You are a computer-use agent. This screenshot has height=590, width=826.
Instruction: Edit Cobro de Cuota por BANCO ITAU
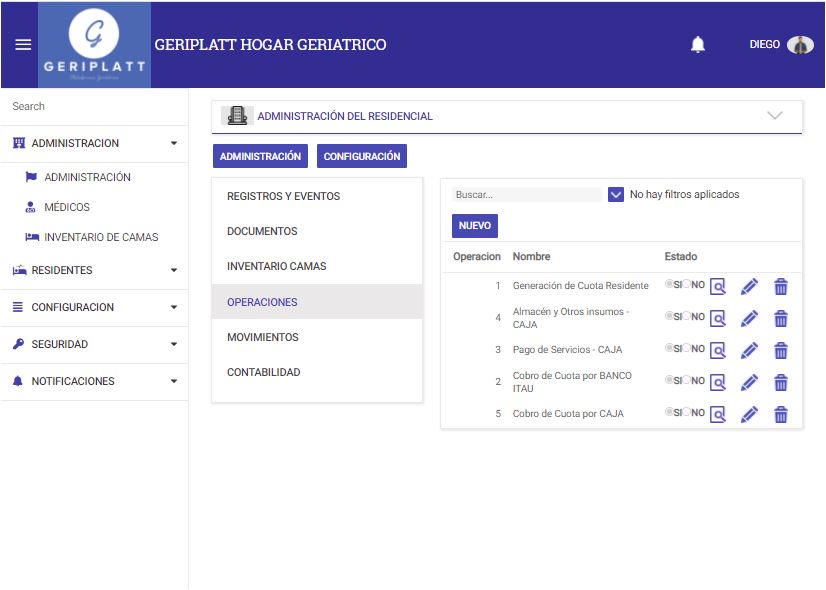(x=749, y=382)
